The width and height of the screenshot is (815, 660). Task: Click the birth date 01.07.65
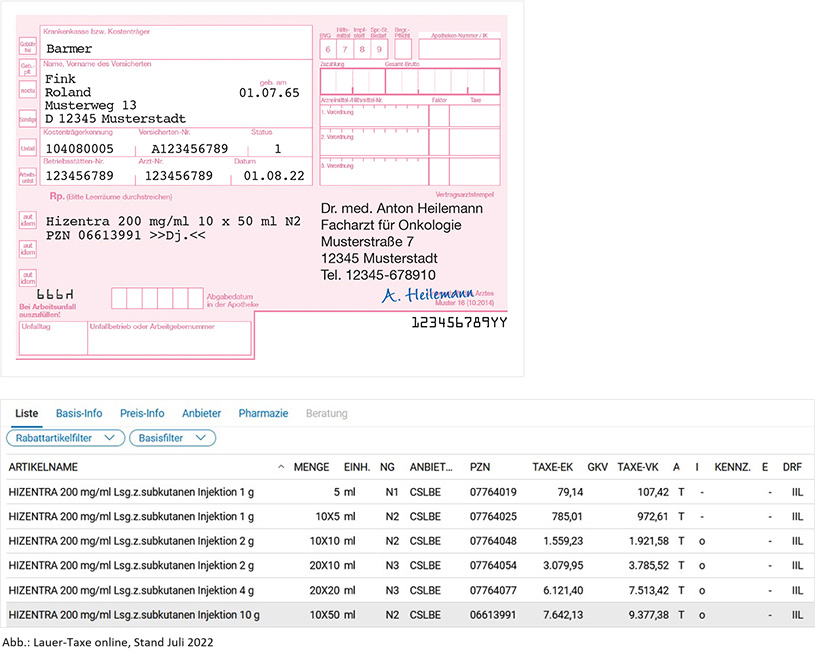(x=269, y=93)
